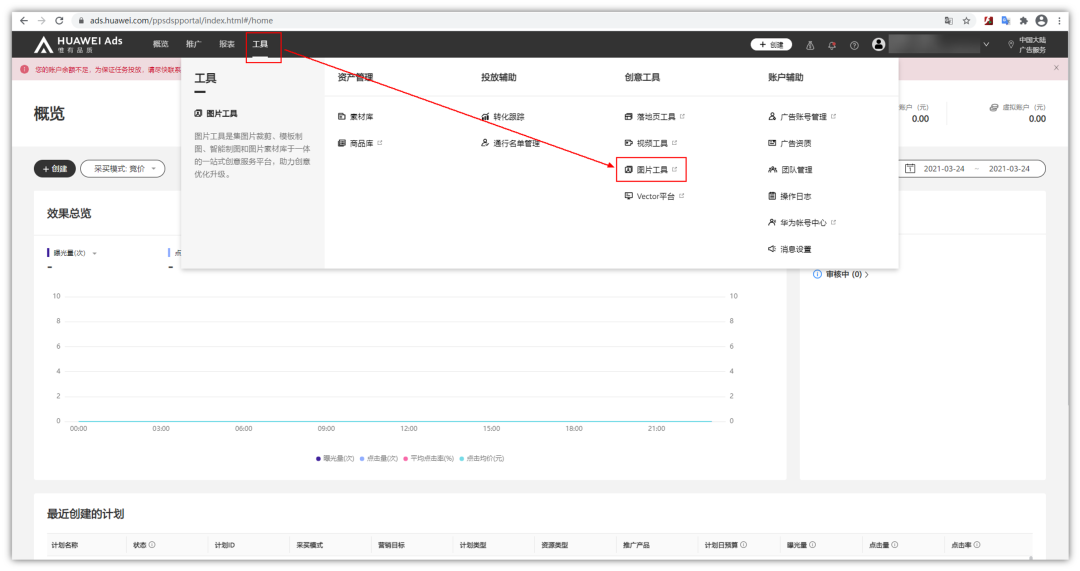Toggle 点击量(次) legend series in chart
Viewport: 1080px width, 571px height.
pos(379,458)
